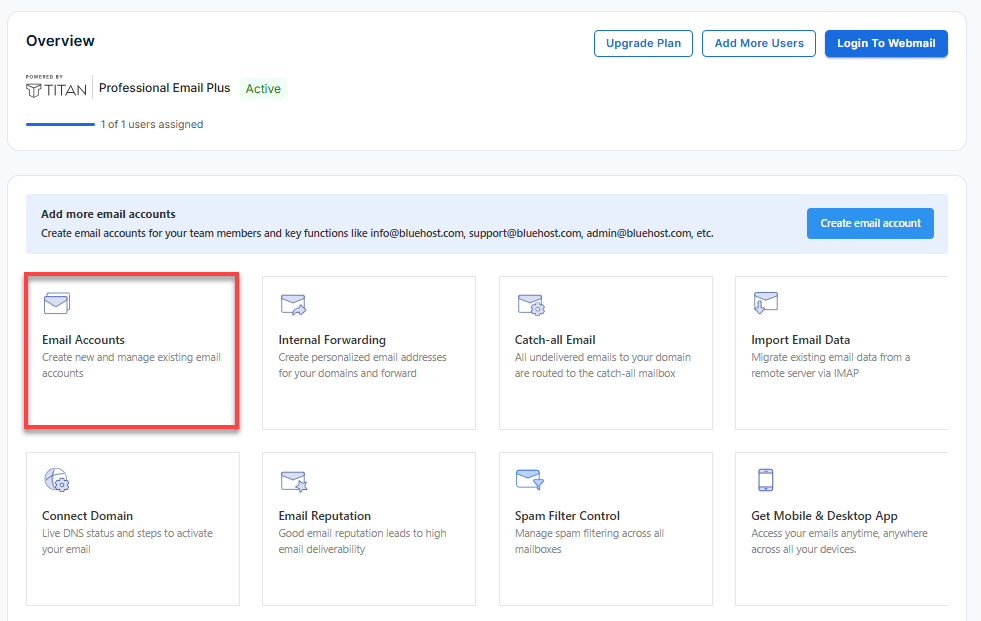Click the Import Email Data download icon
Viewport: 981px width, 621px height.
[x=766, y=303]
